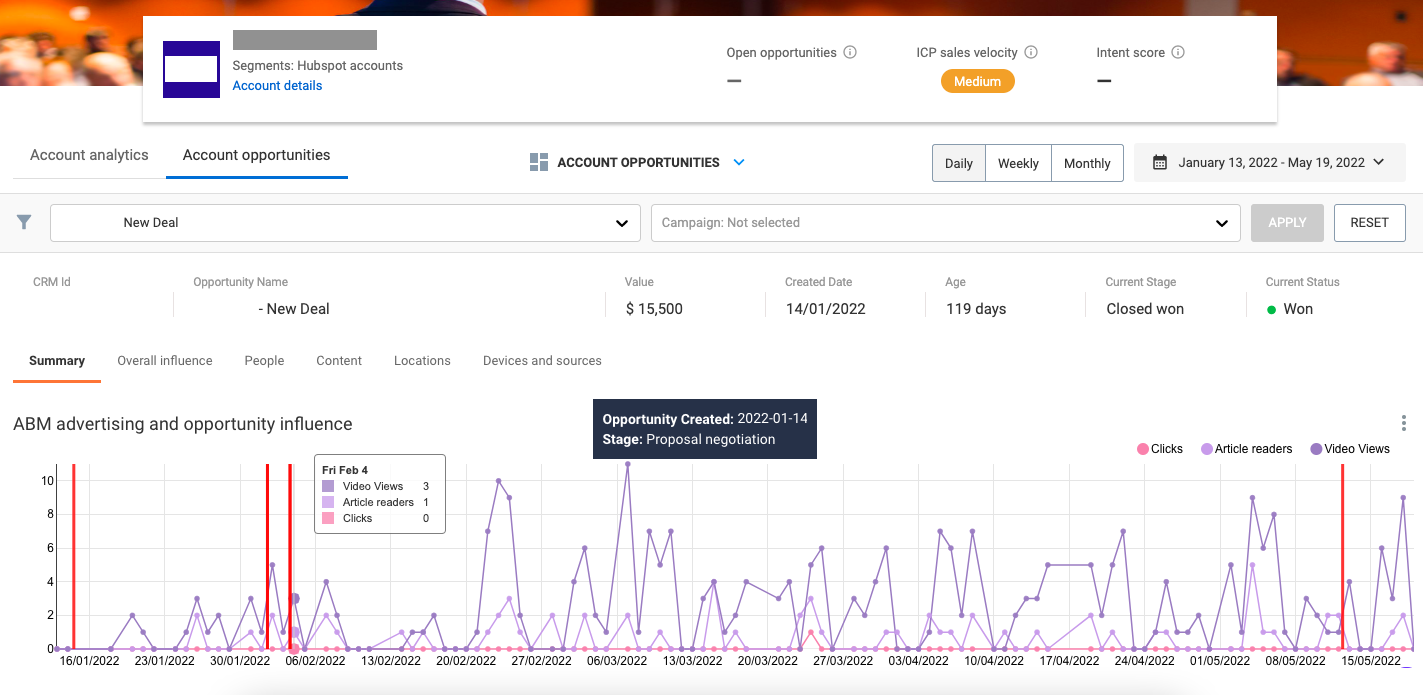Open the chart options kebab menu
The height and width of the screenshot is (695, 1423).
click(1404, 423)
